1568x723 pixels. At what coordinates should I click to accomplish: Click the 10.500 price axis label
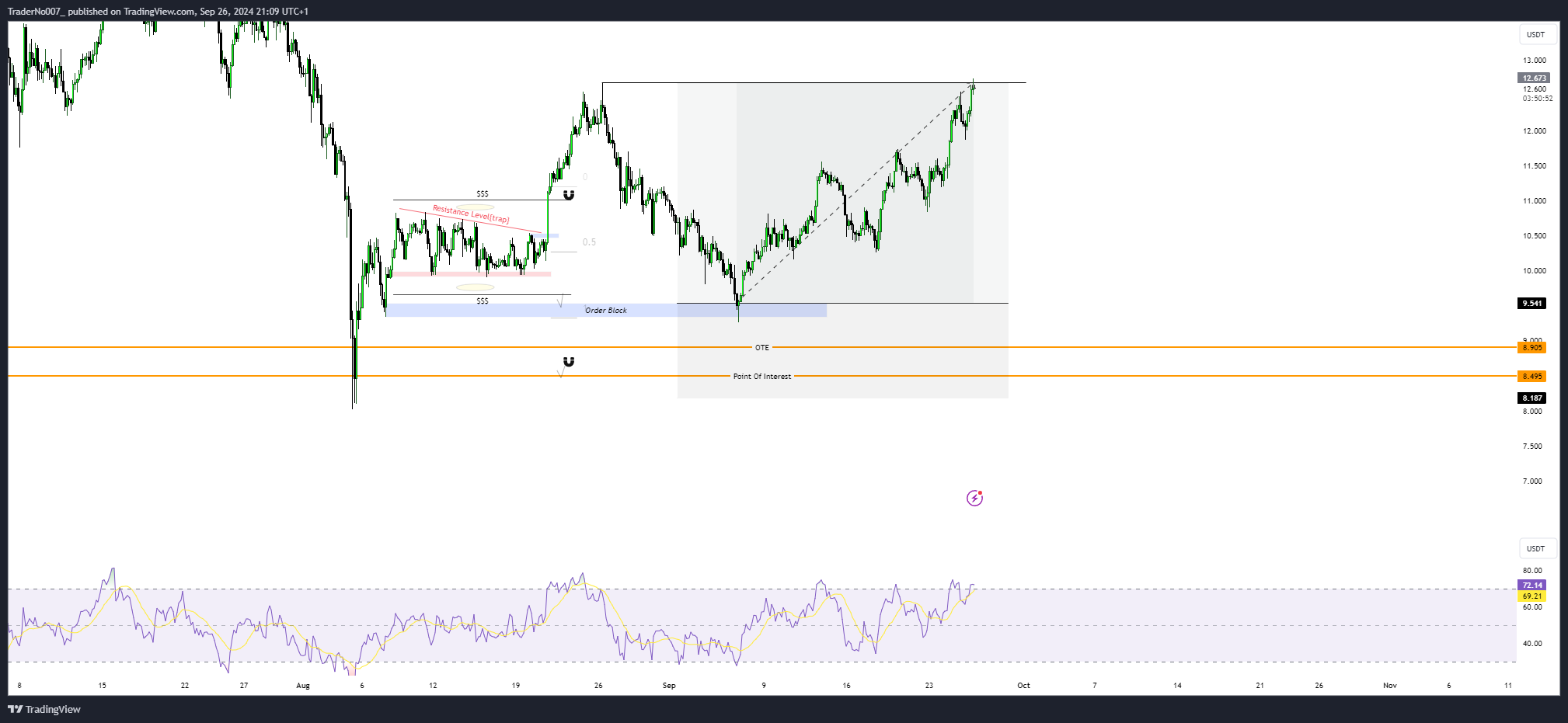(x=1535, y=235)
